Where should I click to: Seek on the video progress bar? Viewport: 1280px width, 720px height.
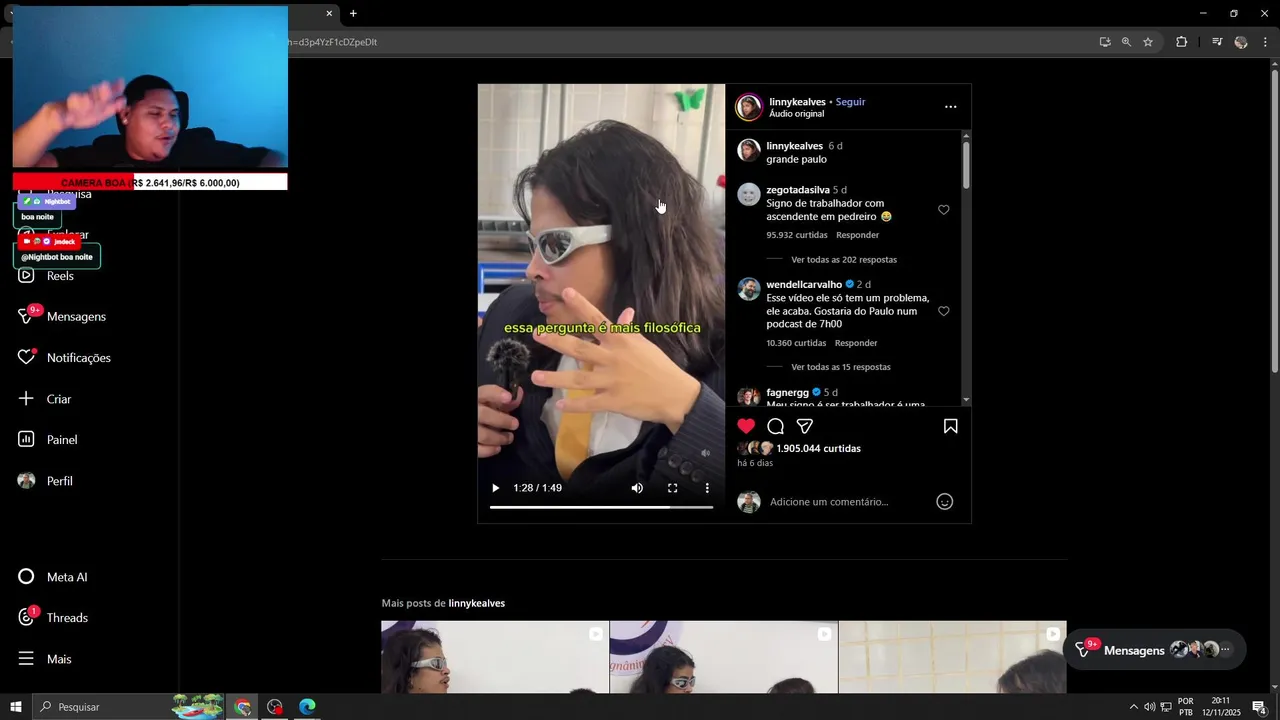pyautogui.click(x=601, y=507)
